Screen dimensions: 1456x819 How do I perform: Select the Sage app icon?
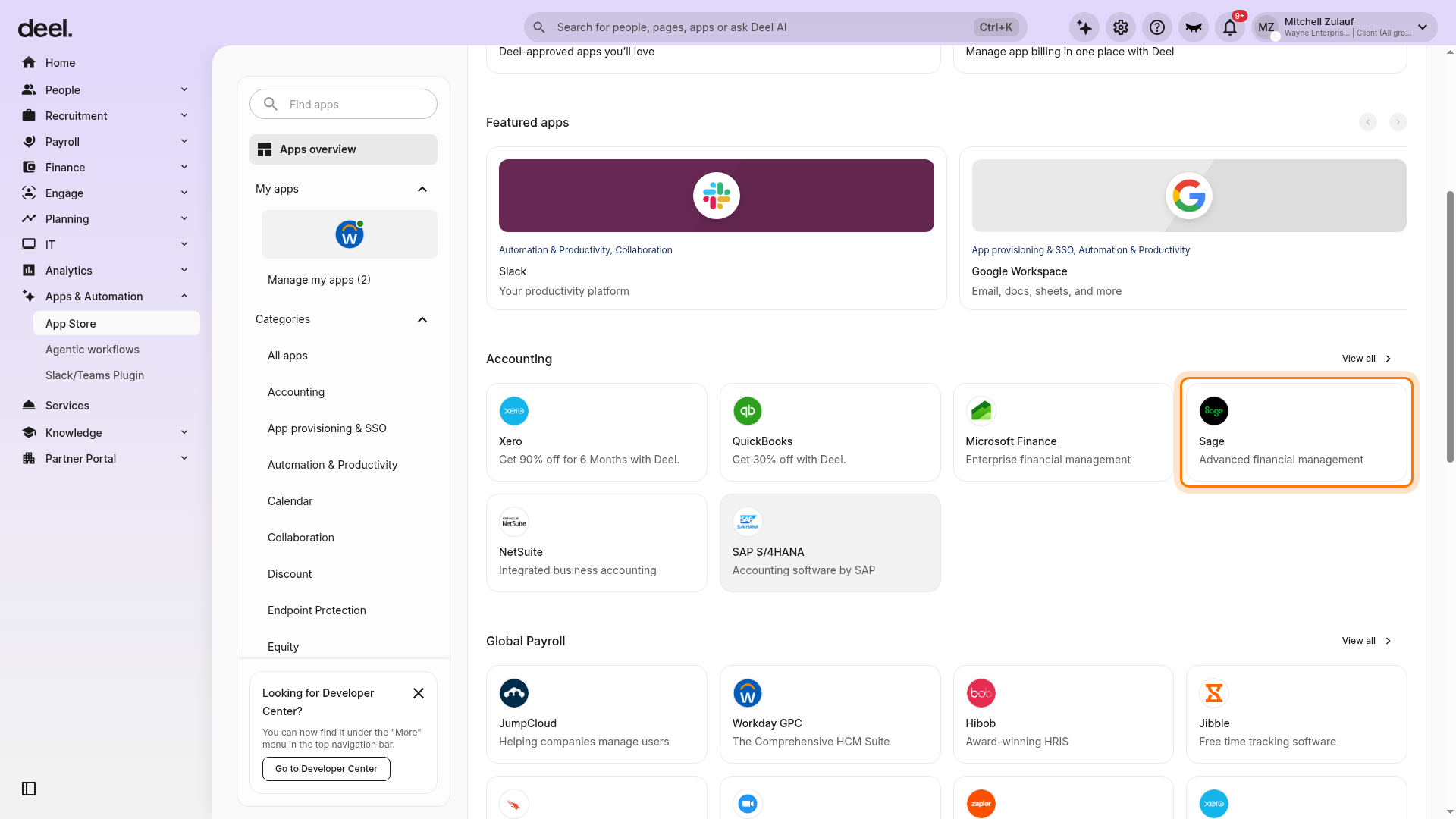tap(1214, 411)
